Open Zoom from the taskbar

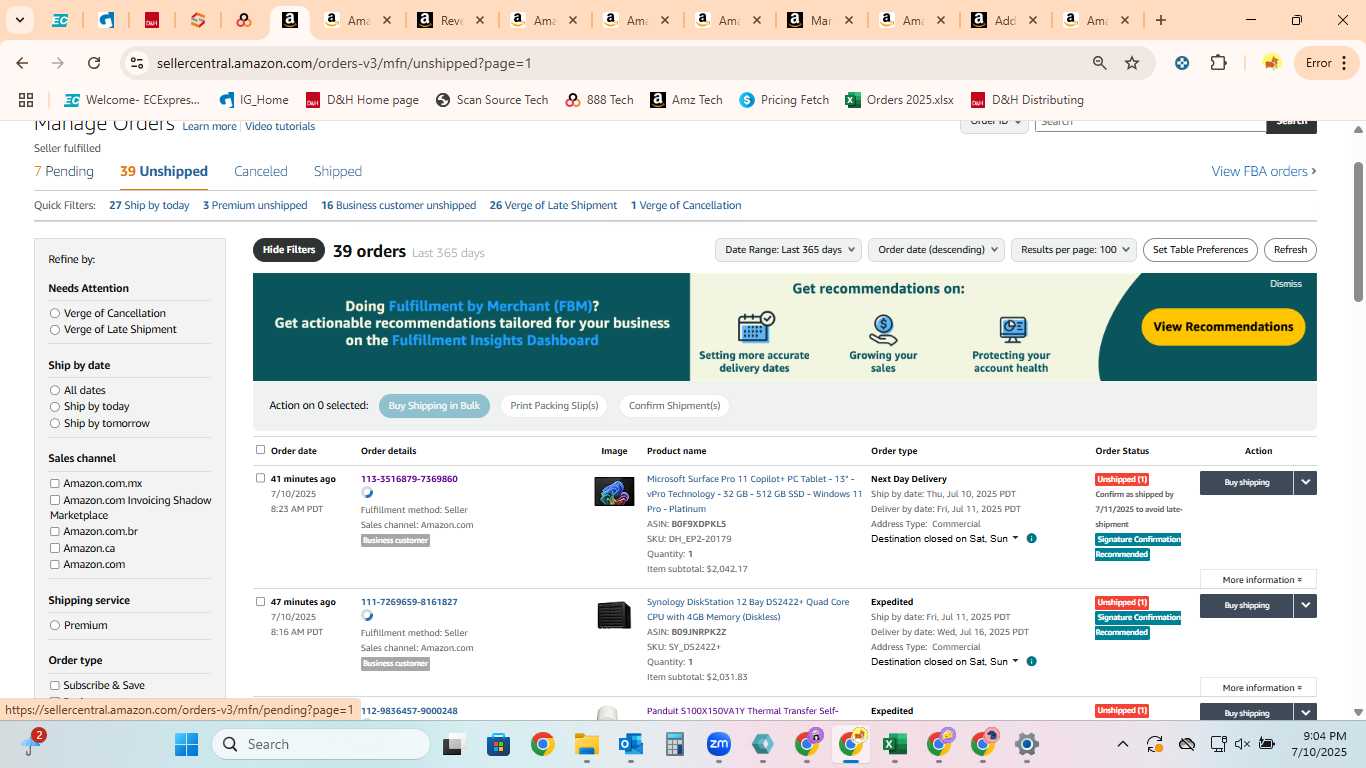(x=718, y=744)
